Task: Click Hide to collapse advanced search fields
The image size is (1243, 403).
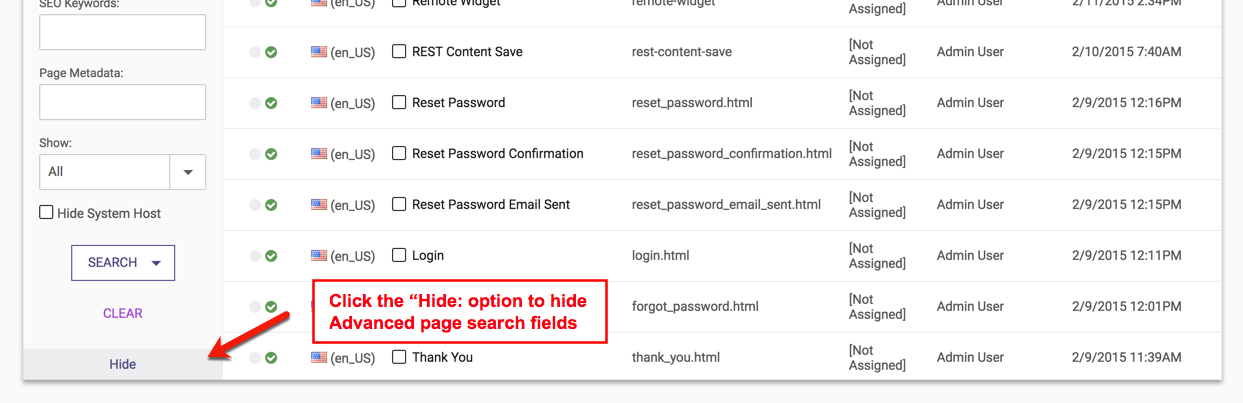Action: pyautogui.click(x=123, y=365)
